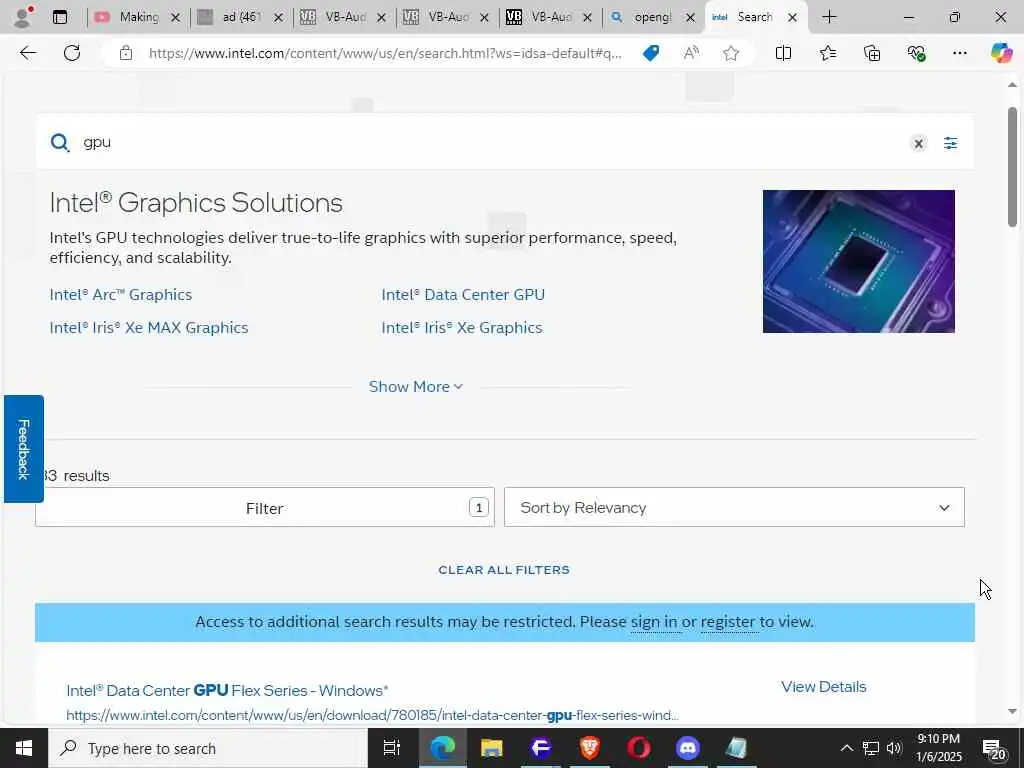Go back with the back arrow
This screenshot has width=1024, height=768.
tap(27, 53)
